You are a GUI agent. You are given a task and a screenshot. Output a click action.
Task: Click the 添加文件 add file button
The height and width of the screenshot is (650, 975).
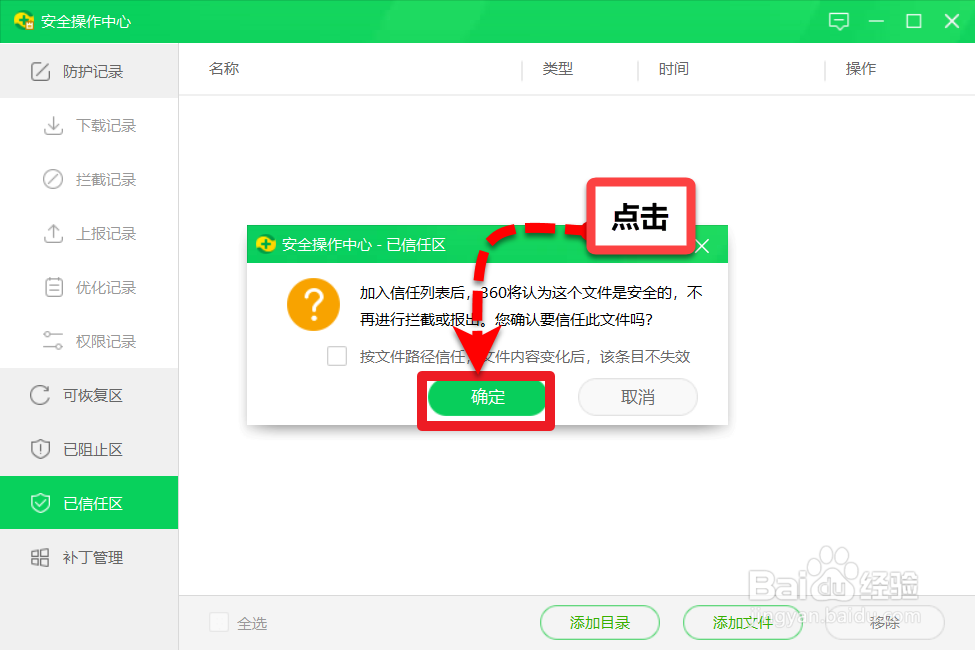pos(742,621)
